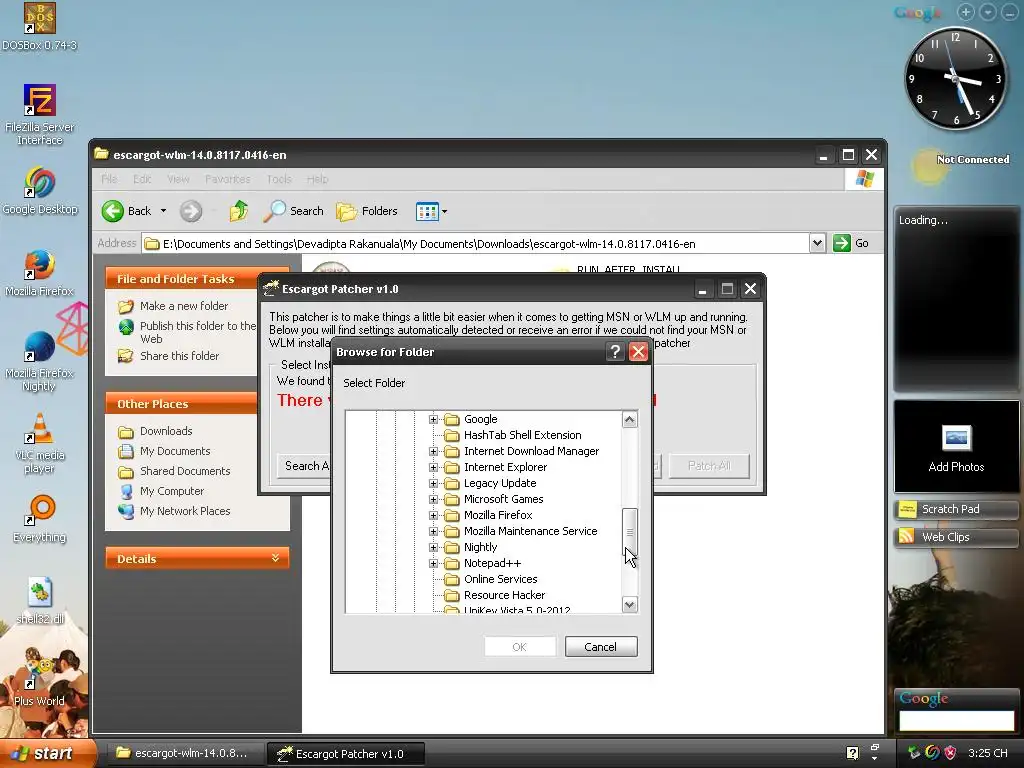The width and height of the screenshot is (1024, 768).
Task: Open Scratch Pad sidebar gadget
Action: (x=956, y=509)
